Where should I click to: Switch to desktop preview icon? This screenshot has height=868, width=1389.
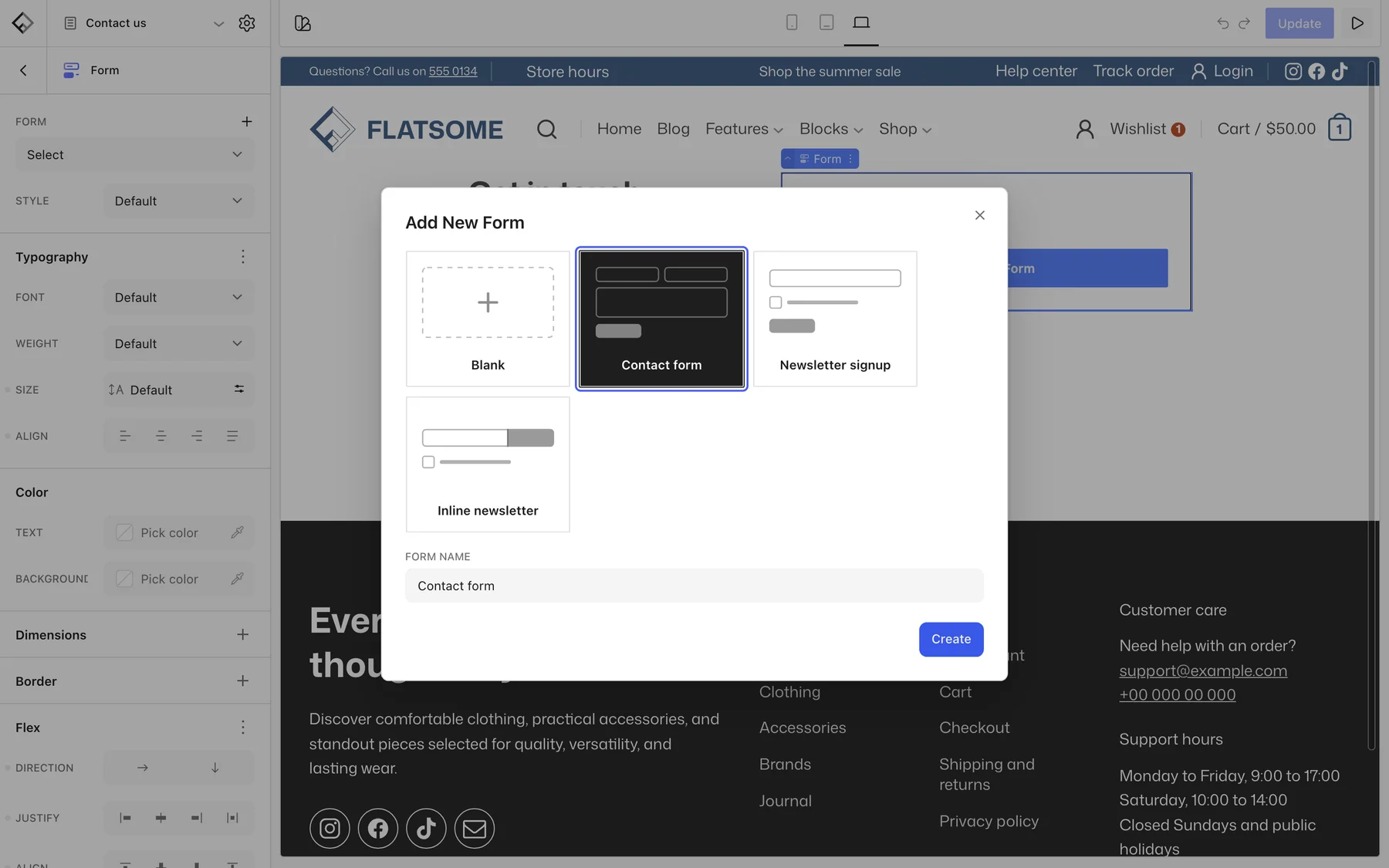[861, 22]
